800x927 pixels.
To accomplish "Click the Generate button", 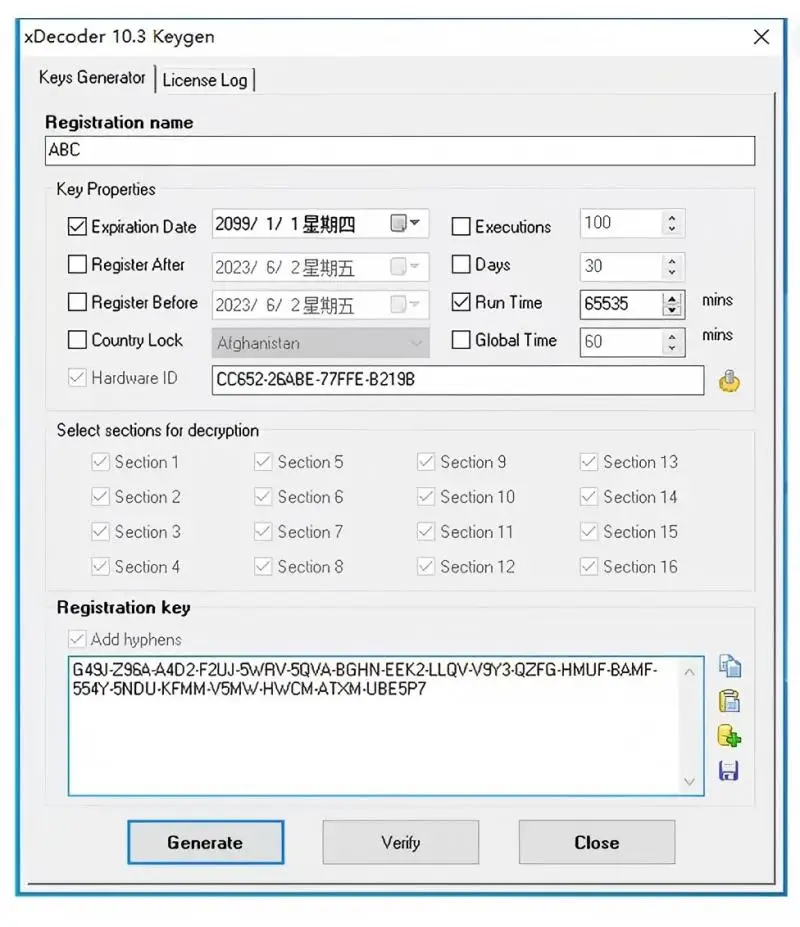I will (x=205, y=842).
